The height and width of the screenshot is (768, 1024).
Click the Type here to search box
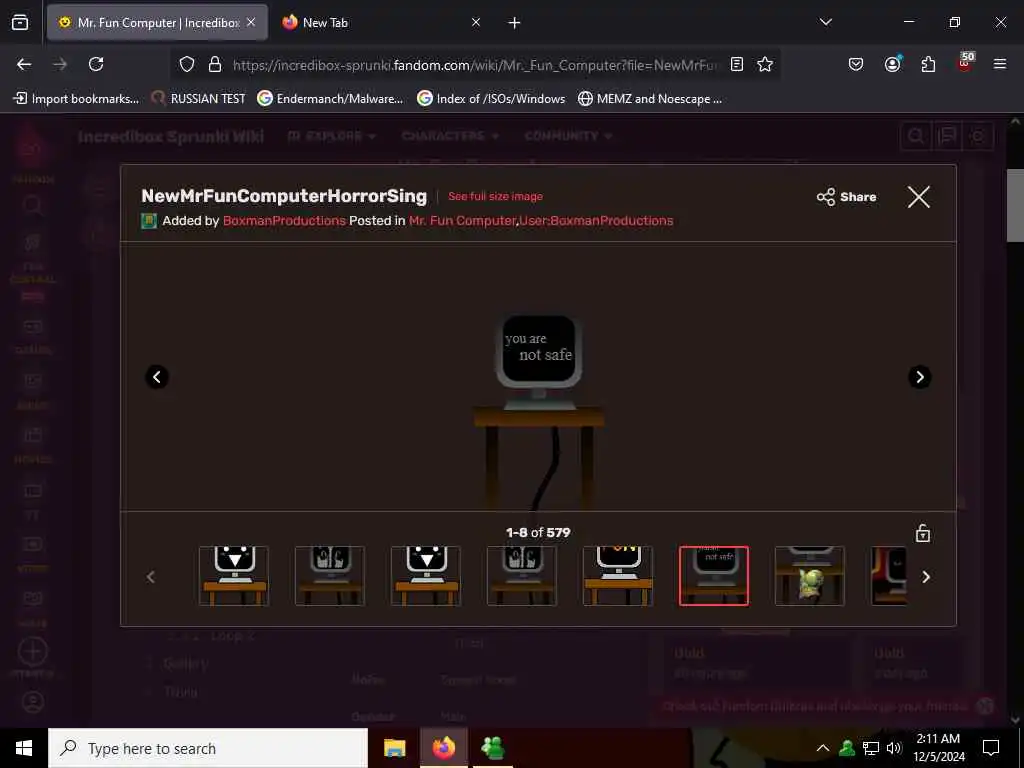click(208, 748)
